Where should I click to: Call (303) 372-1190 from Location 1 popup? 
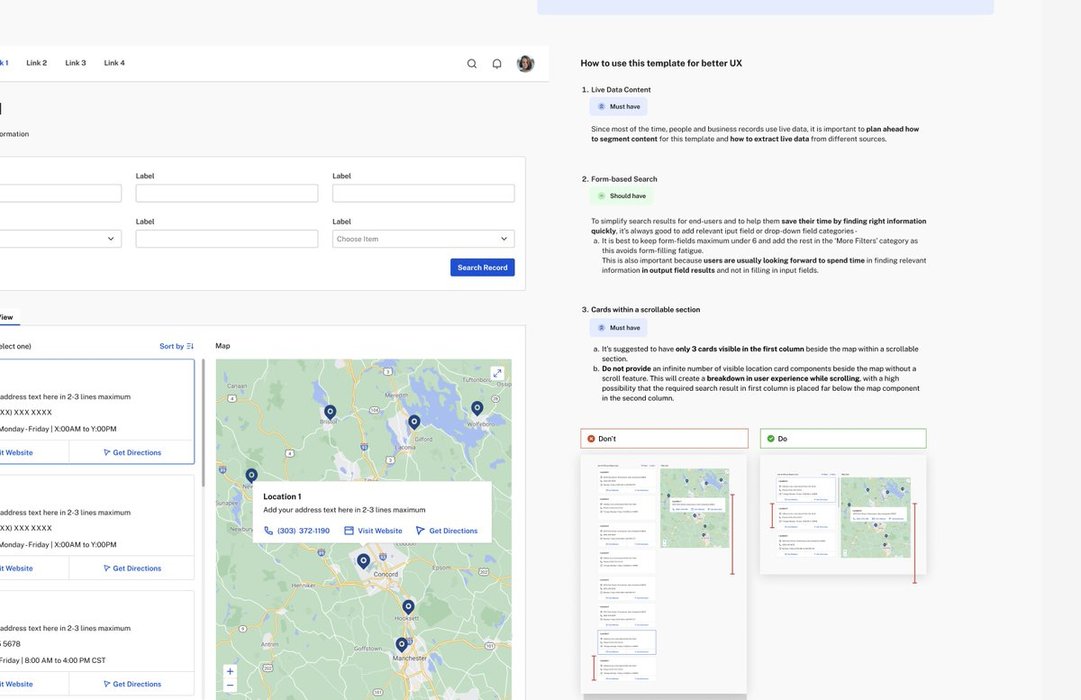297,531
